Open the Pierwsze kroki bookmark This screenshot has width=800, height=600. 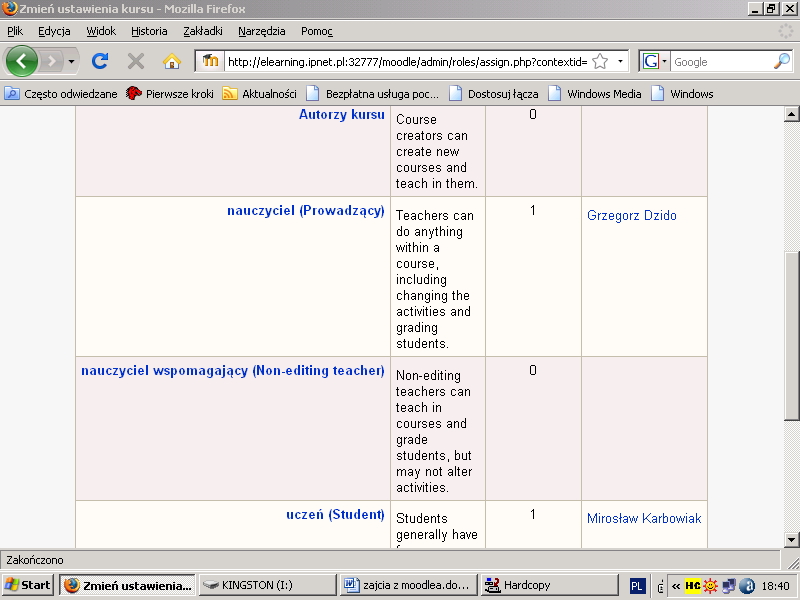coord(170,94)
